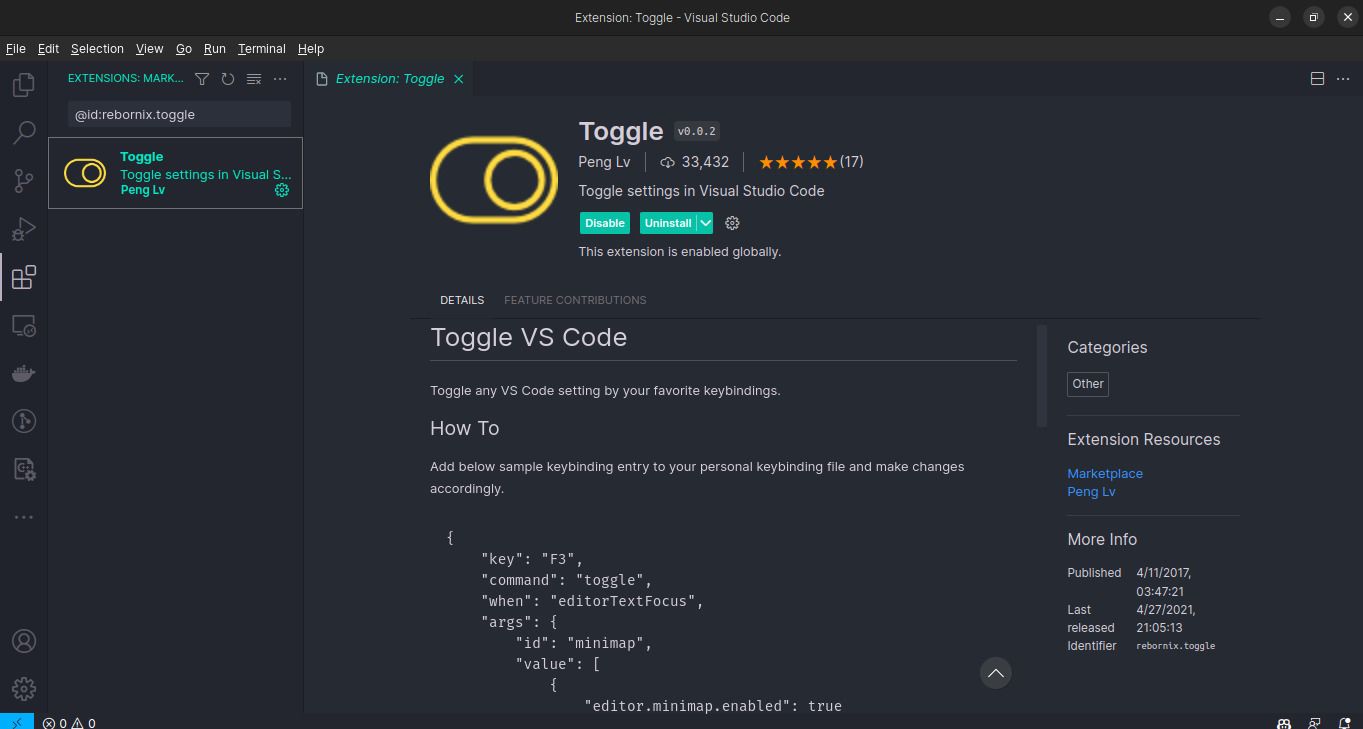Click the Uninstall button

tap(668, 223)
